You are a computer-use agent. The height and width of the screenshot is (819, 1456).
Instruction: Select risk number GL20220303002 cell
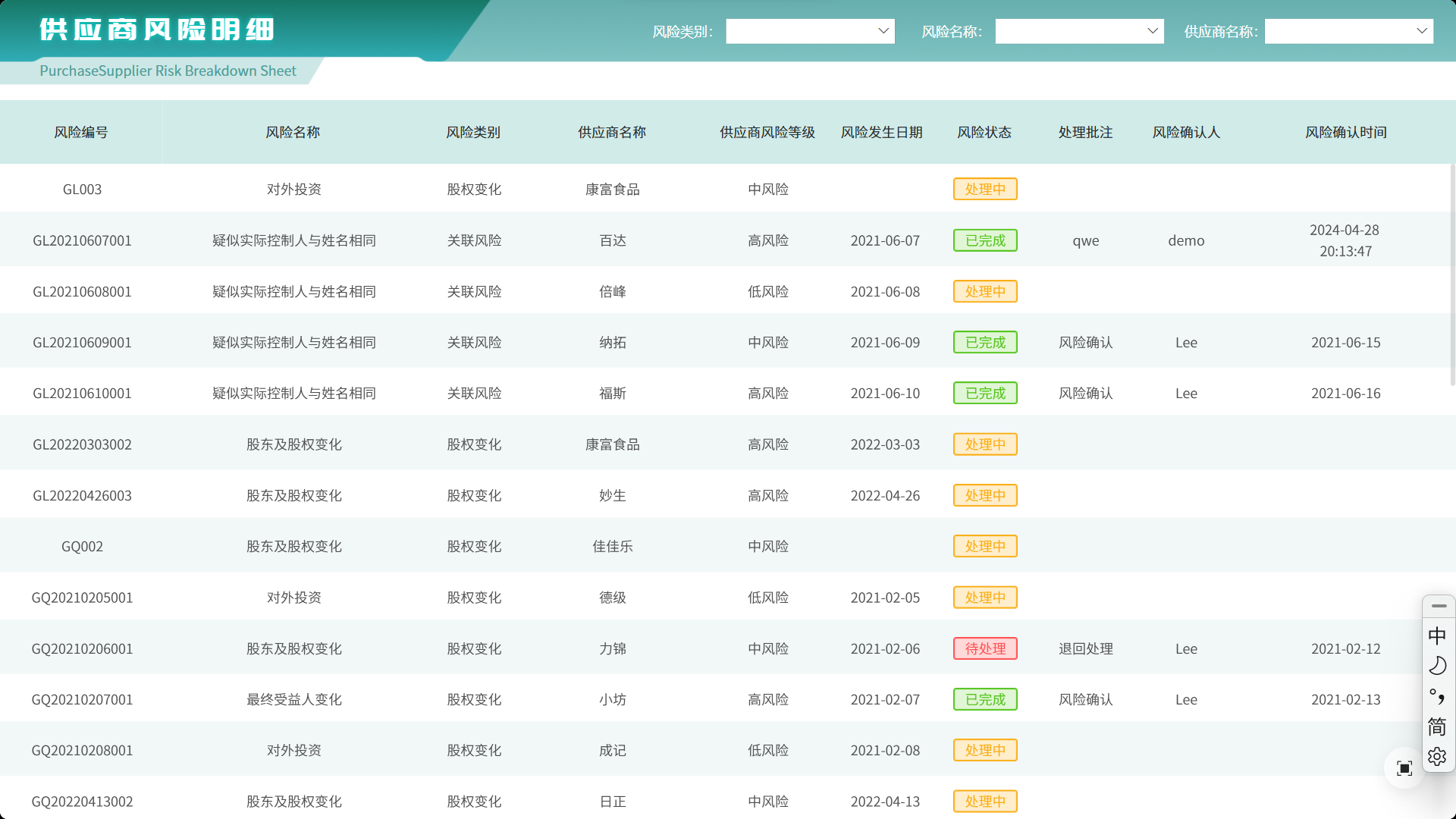82,444
